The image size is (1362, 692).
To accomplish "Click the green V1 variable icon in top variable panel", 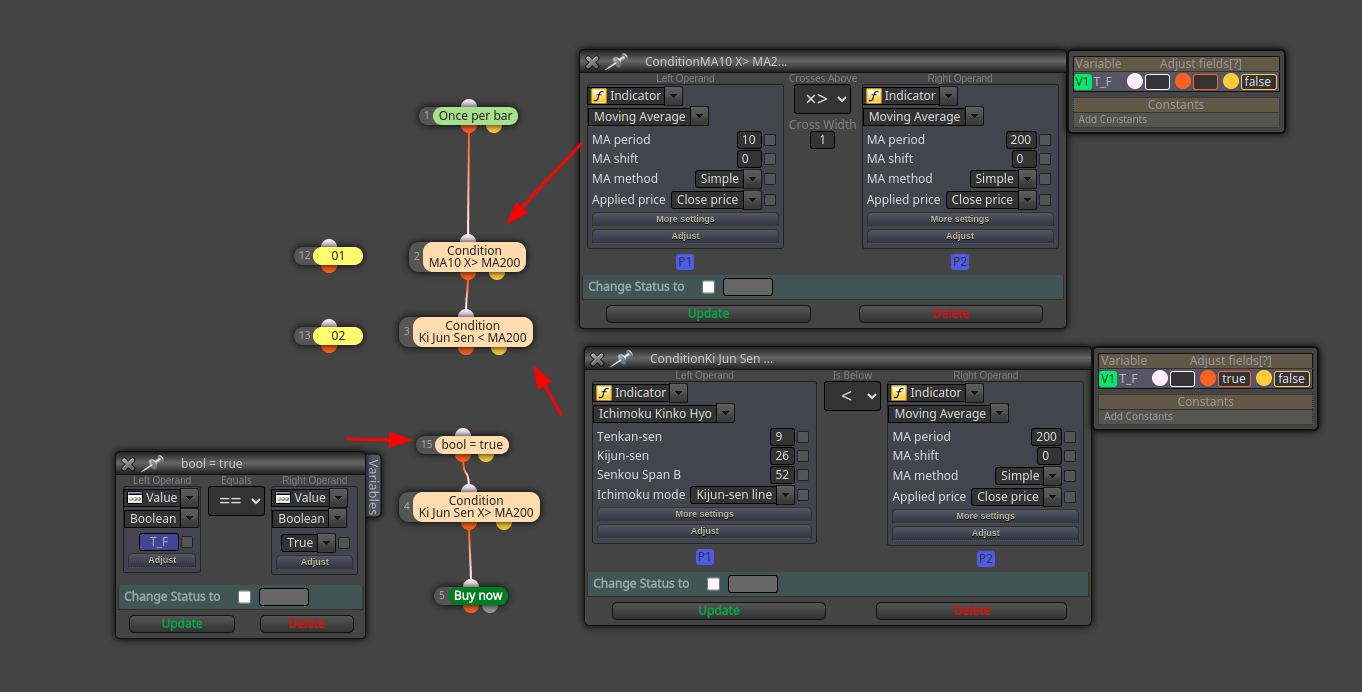I will pyautogui.click(x=1082, y=82).
